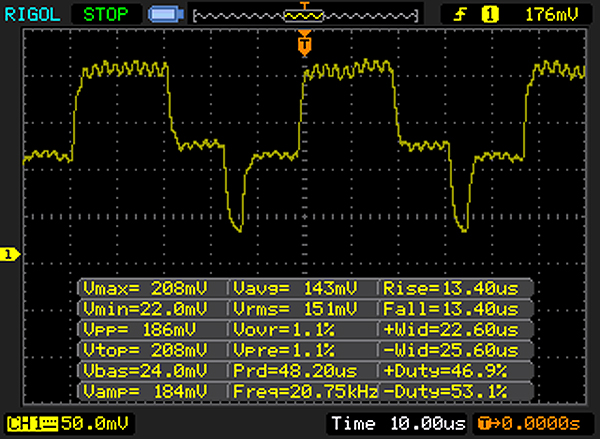The image size is (600, 439).
Task: Click the trigger source channel 1 badge
Action: [x=490, y=15]
